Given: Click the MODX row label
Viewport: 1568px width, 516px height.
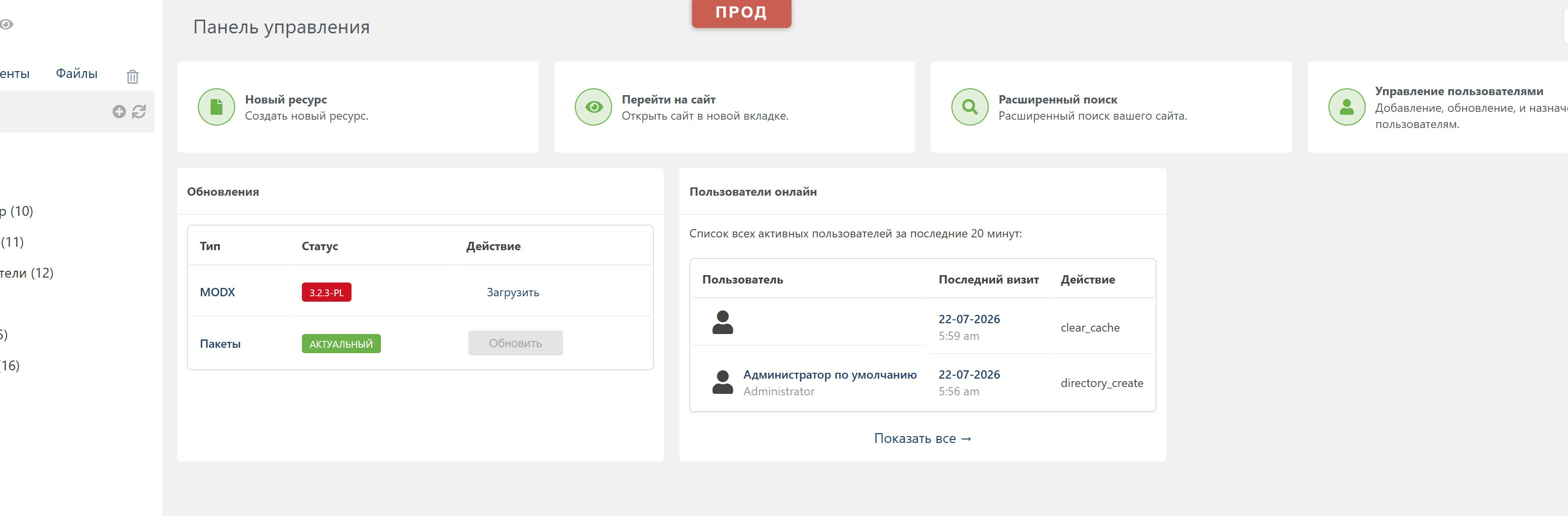Looking at the screenshot, I should [217, 292].
